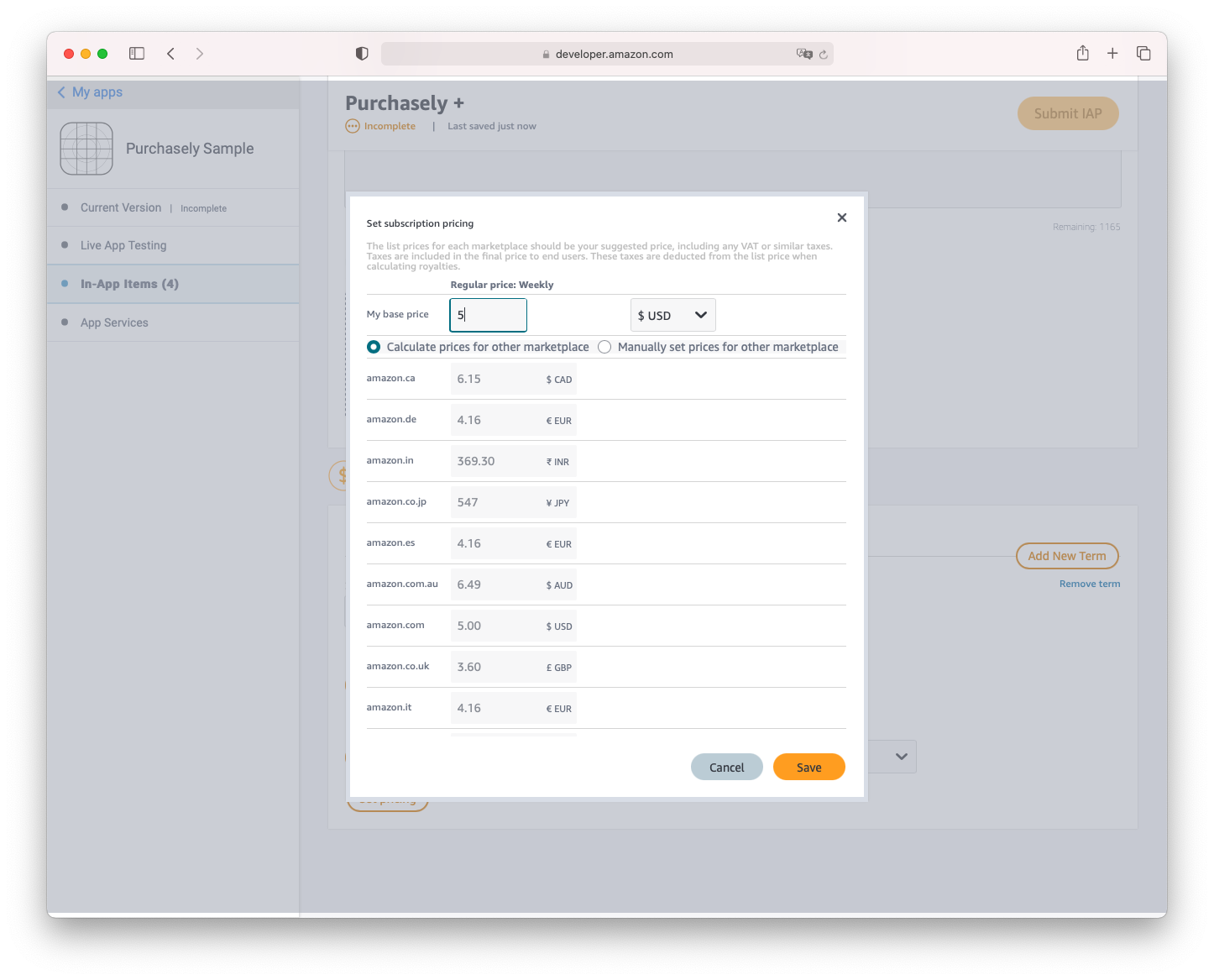The image size is (1214, 980).
Task: Click the Cancel button in the dialog
Action: click(x=727, y=767)
